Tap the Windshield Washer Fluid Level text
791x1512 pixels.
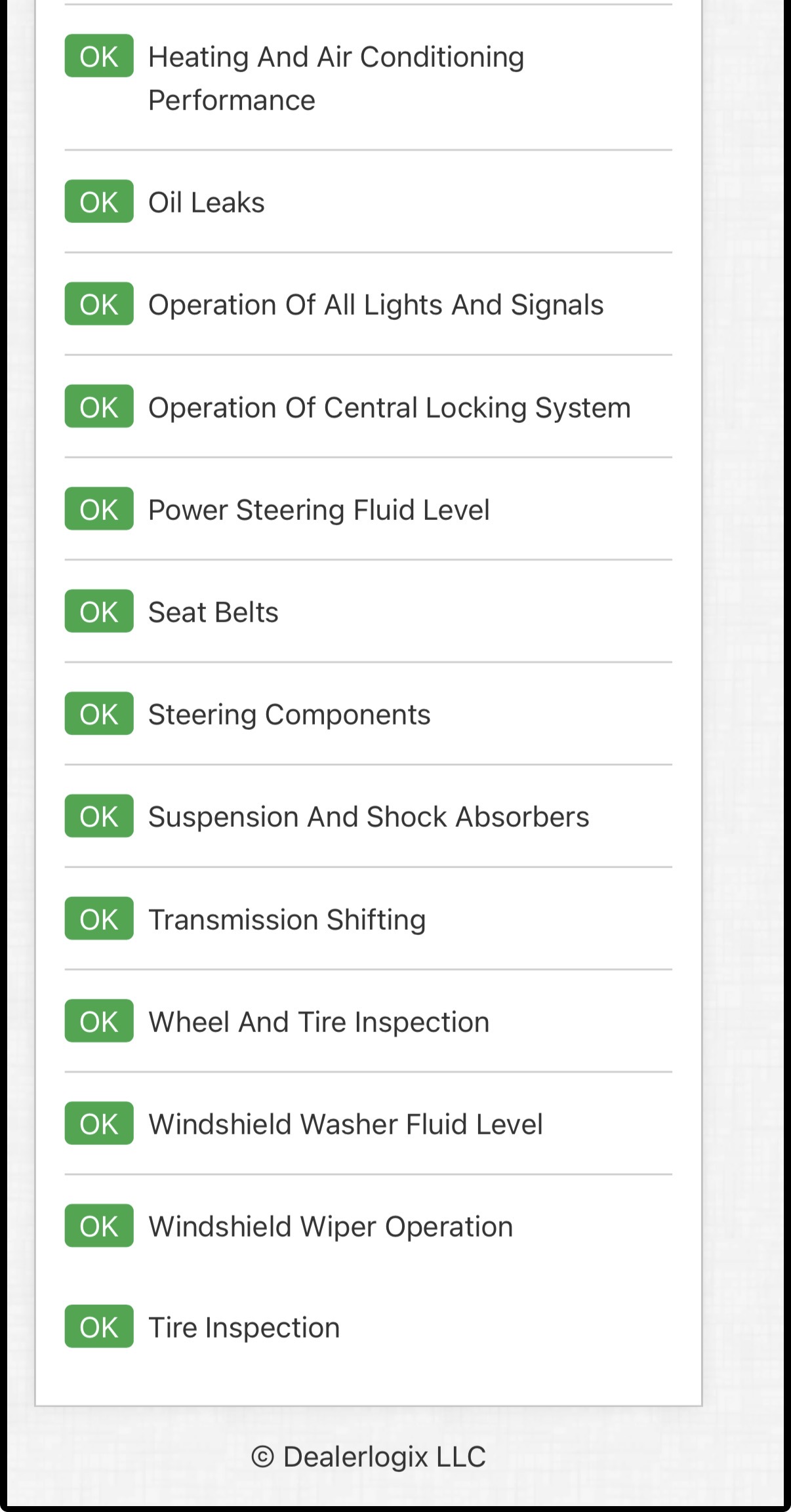(346, 1124)
